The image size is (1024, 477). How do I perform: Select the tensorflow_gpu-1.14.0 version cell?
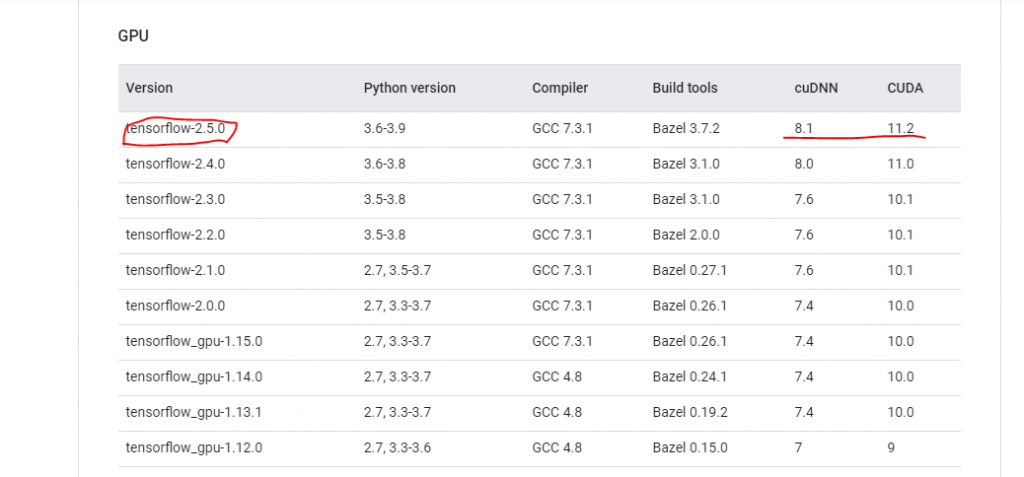coord(194,376)
